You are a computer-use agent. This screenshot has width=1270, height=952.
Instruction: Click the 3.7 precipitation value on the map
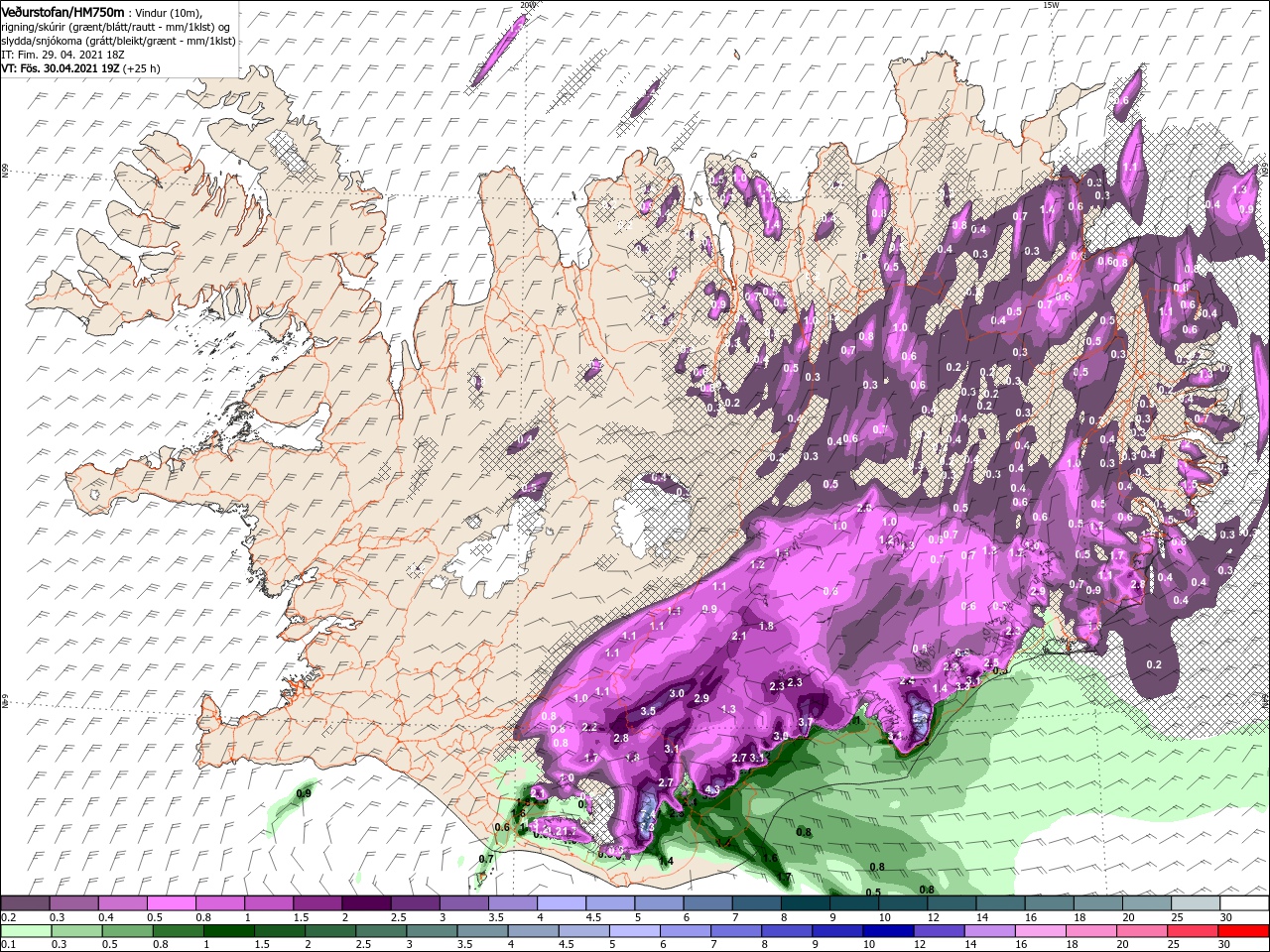point(806,722)
